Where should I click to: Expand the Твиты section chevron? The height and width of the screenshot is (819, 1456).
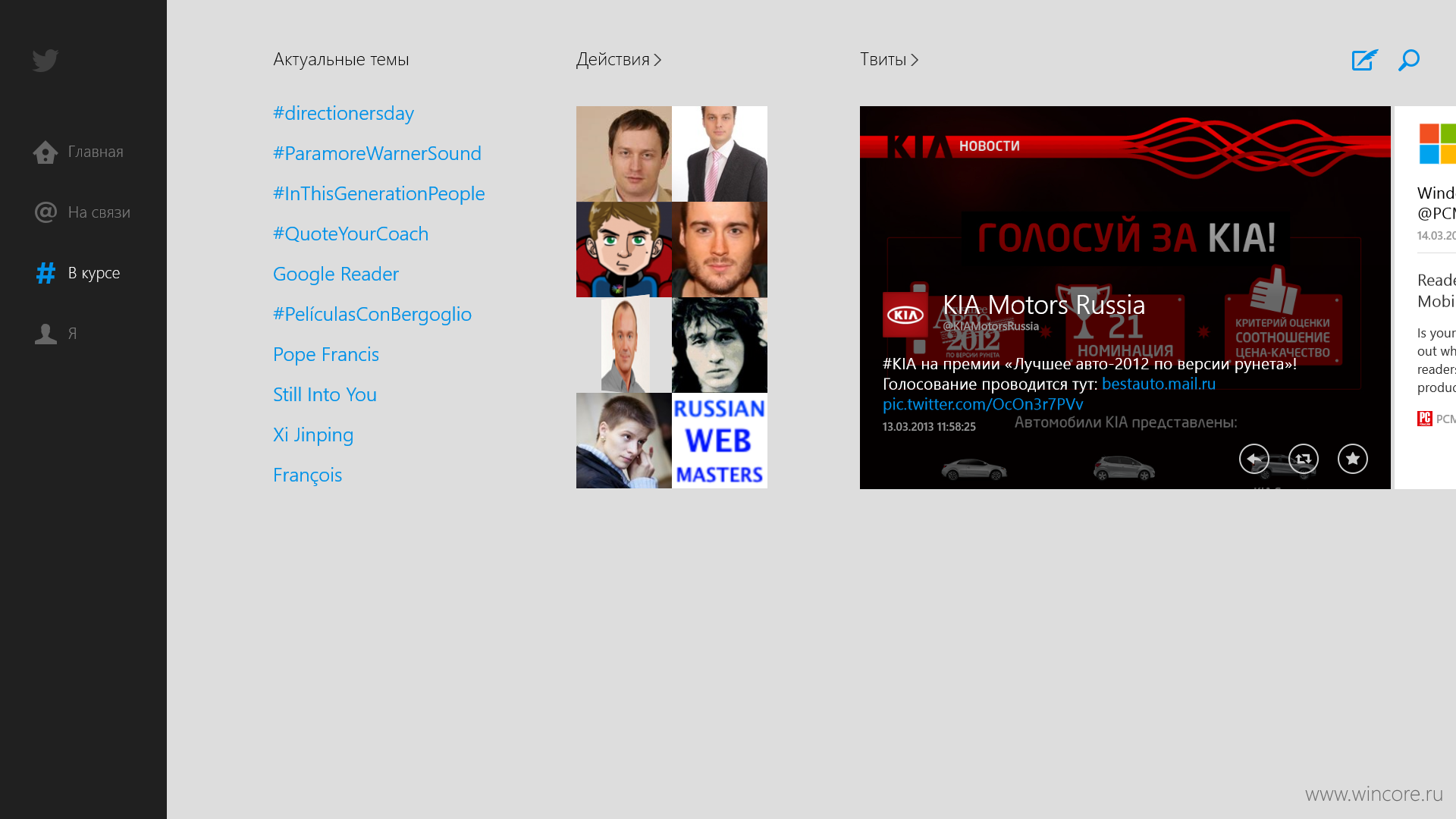click(x=915, y=60)
